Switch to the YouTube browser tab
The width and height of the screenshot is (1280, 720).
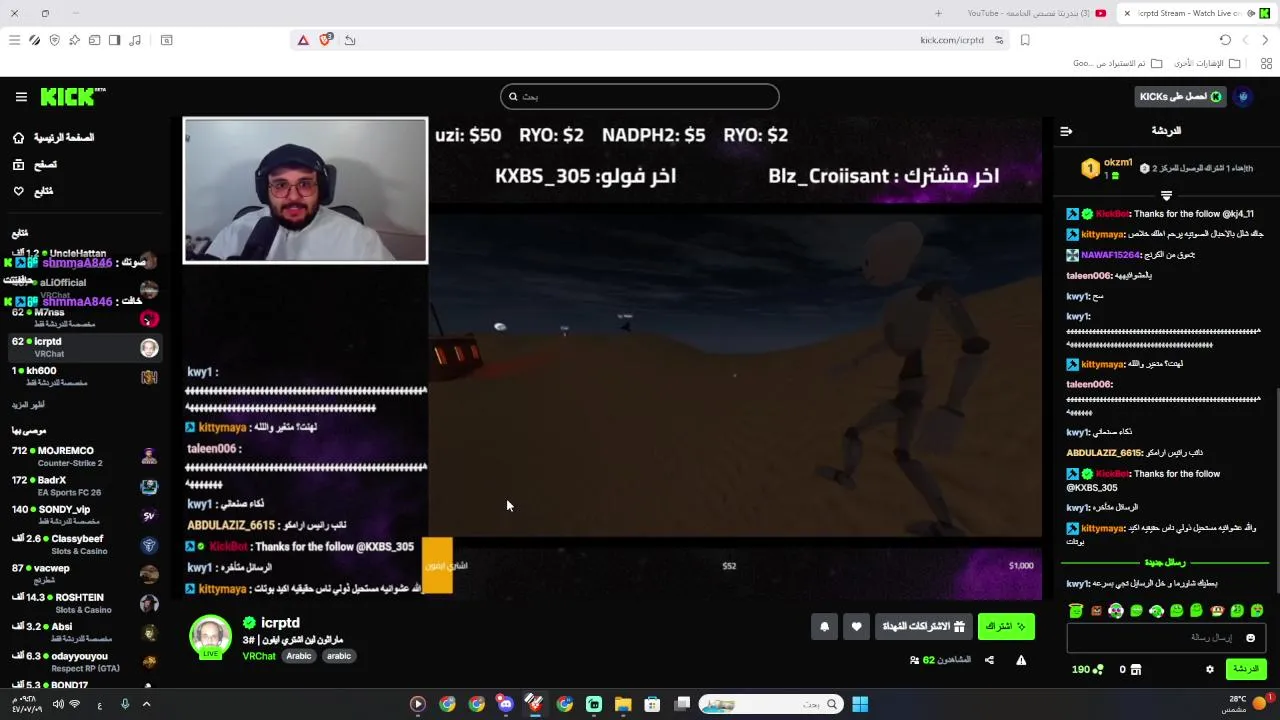pyautogui.click(x=1035, y=13)
